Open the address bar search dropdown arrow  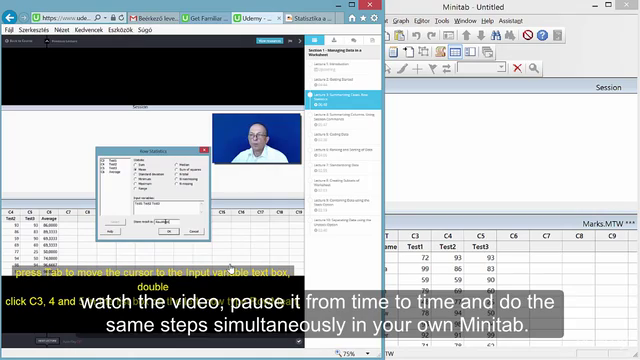click(105, 18)
